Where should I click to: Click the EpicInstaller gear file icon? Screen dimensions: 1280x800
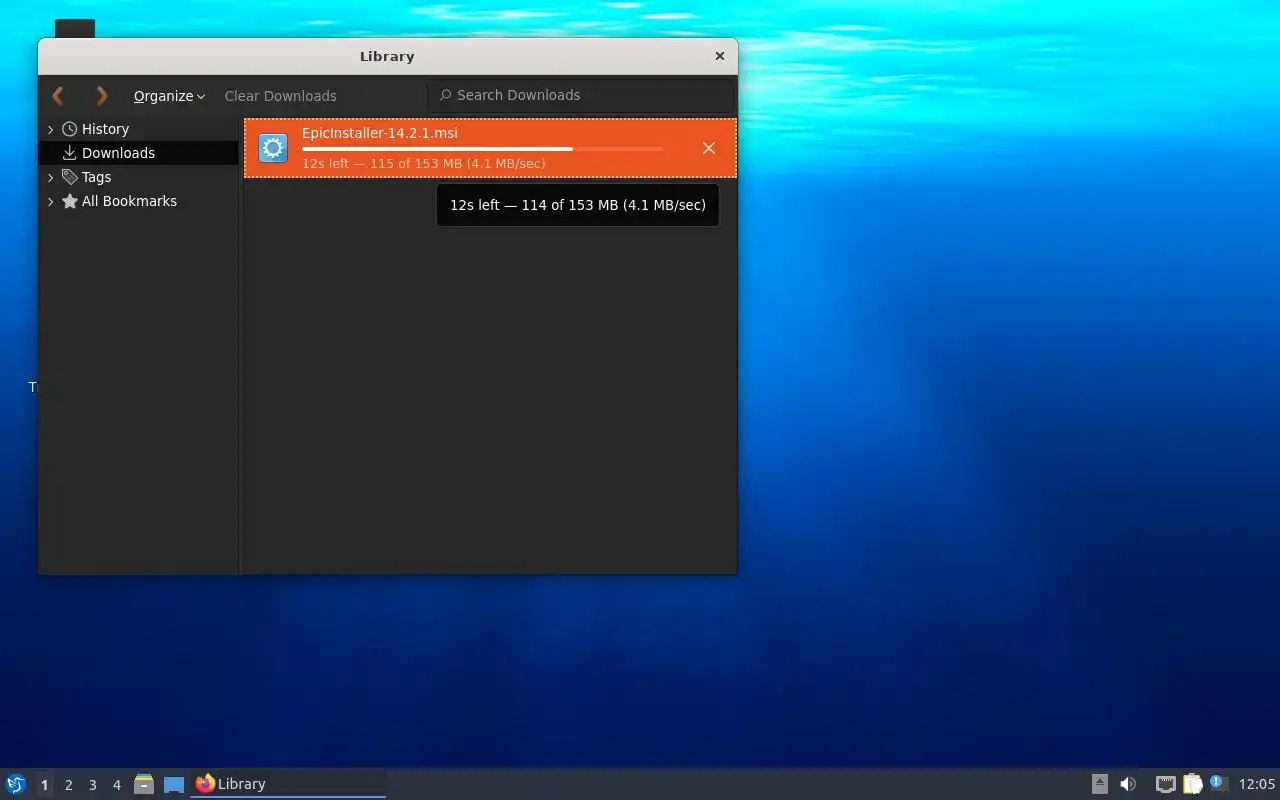[x=273, y=148]
